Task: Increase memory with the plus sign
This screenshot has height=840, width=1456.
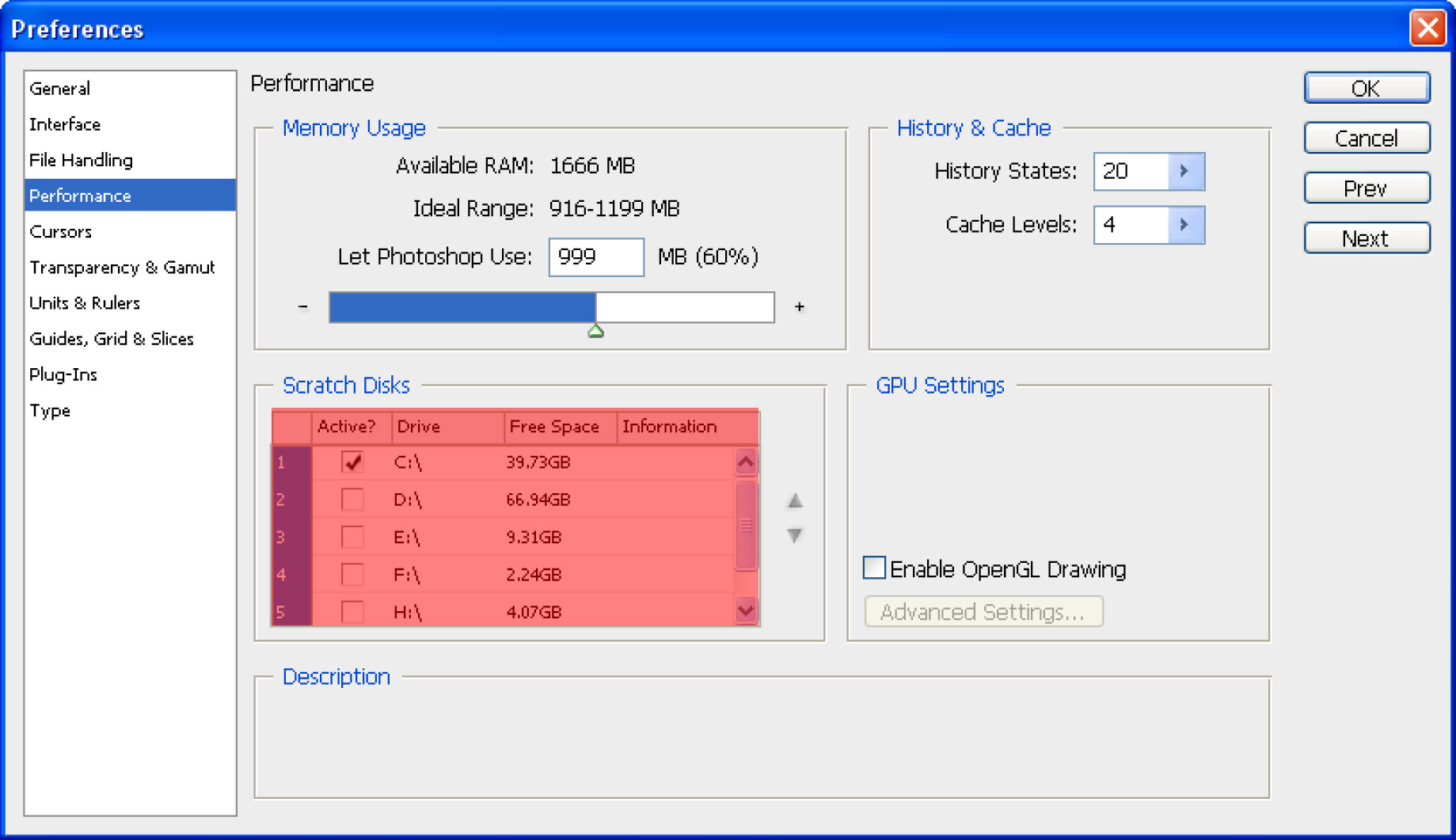Action: point(800,306)
